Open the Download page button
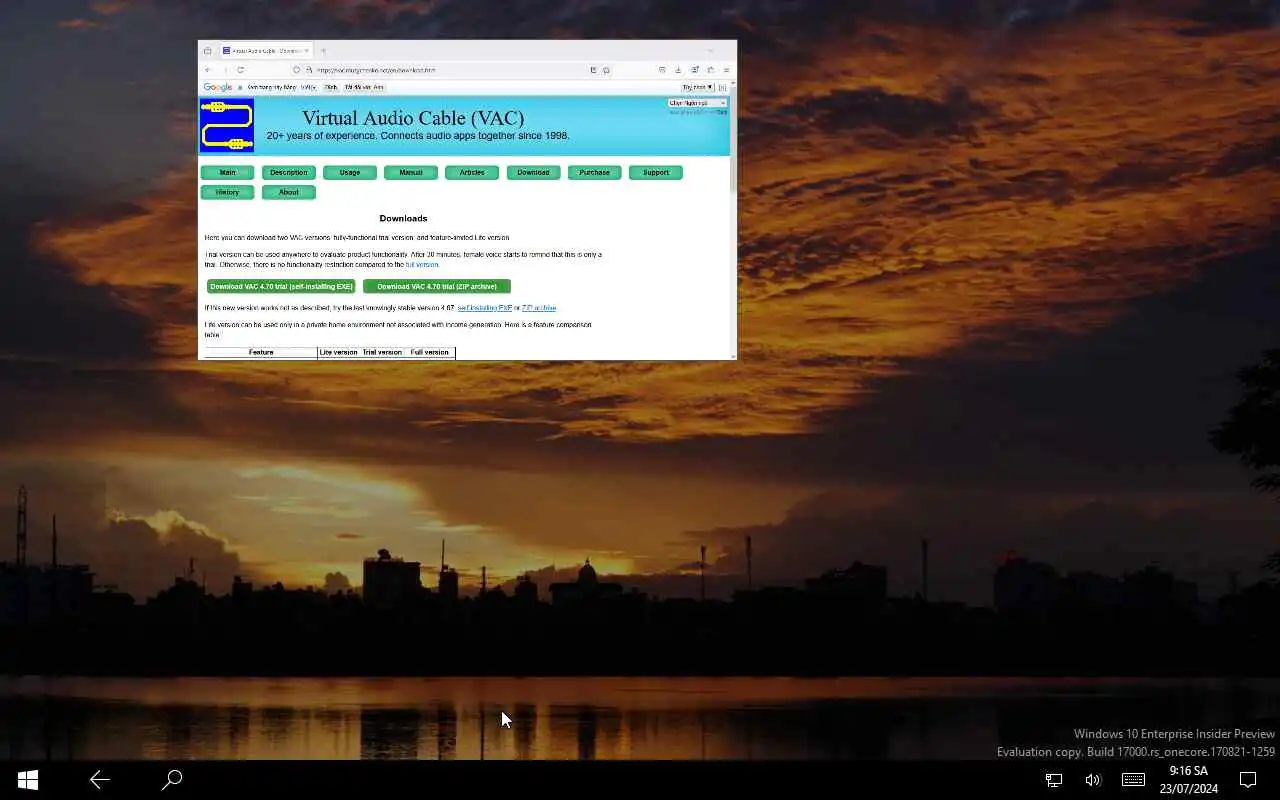This screenshot has width=1280, height=800. coord(533,172)
